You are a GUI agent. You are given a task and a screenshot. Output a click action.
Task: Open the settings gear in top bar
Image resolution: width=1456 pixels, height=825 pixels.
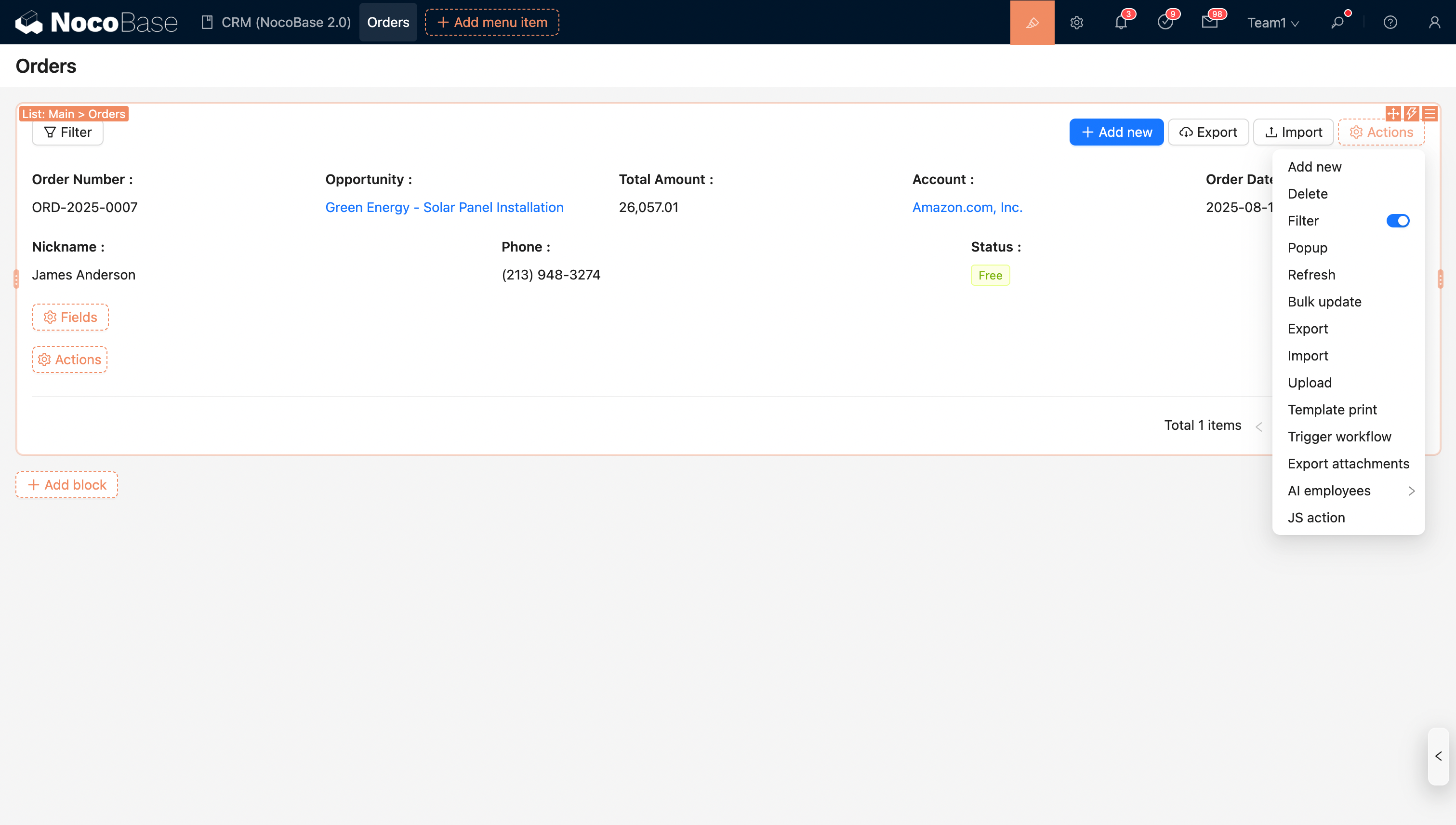[1076, 22]
